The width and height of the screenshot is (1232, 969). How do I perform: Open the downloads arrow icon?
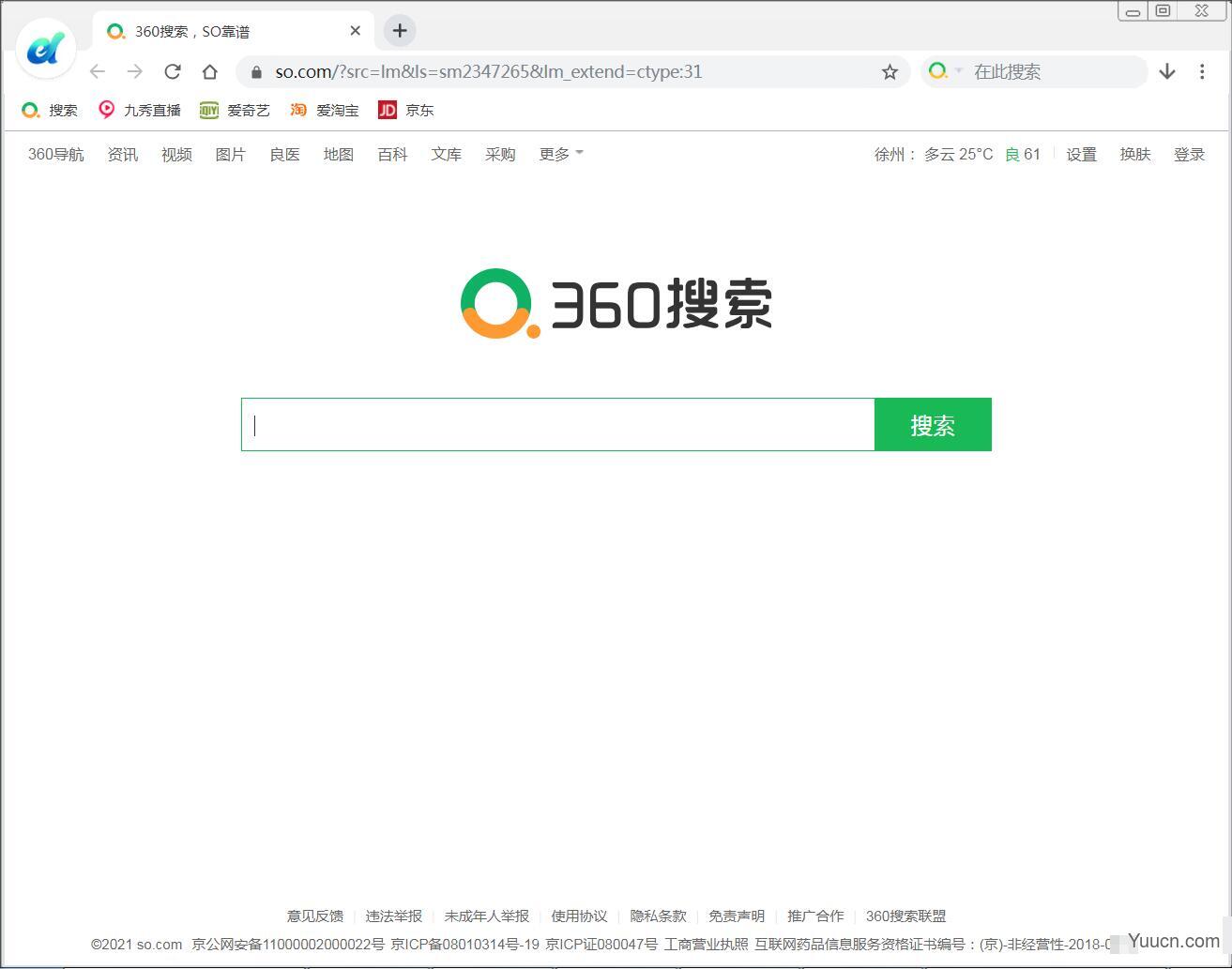click(x=1167, y=71)
